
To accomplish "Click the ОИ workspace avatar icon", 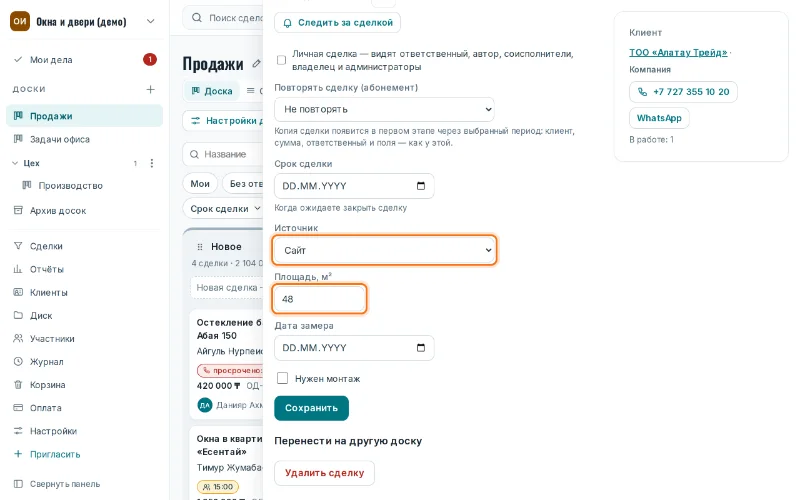I will (20, 21).
